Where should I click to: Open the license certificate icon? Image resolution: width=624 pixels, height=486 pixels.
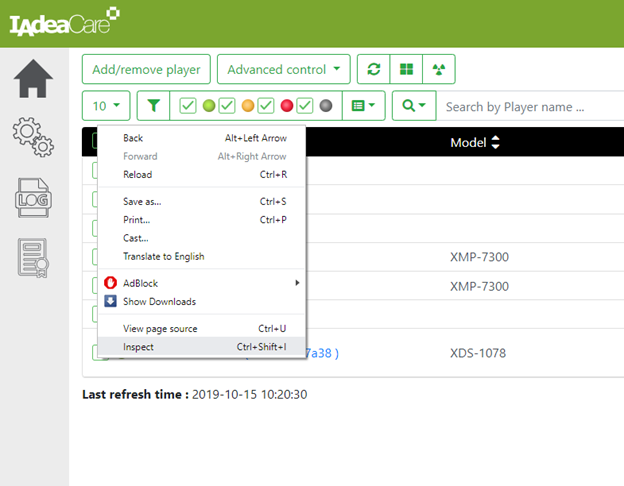33,258
